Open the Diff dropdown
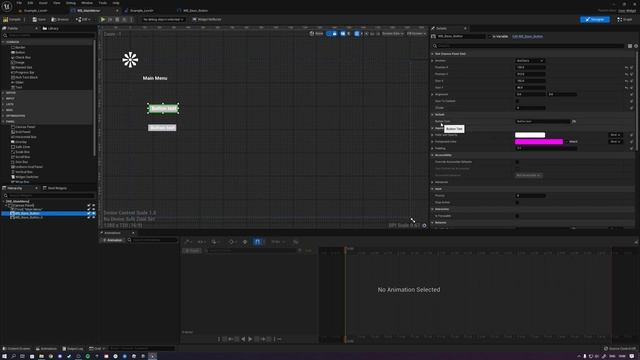This screenshot has width=640, height=360. pyautogui.click(x=83, y=19)
